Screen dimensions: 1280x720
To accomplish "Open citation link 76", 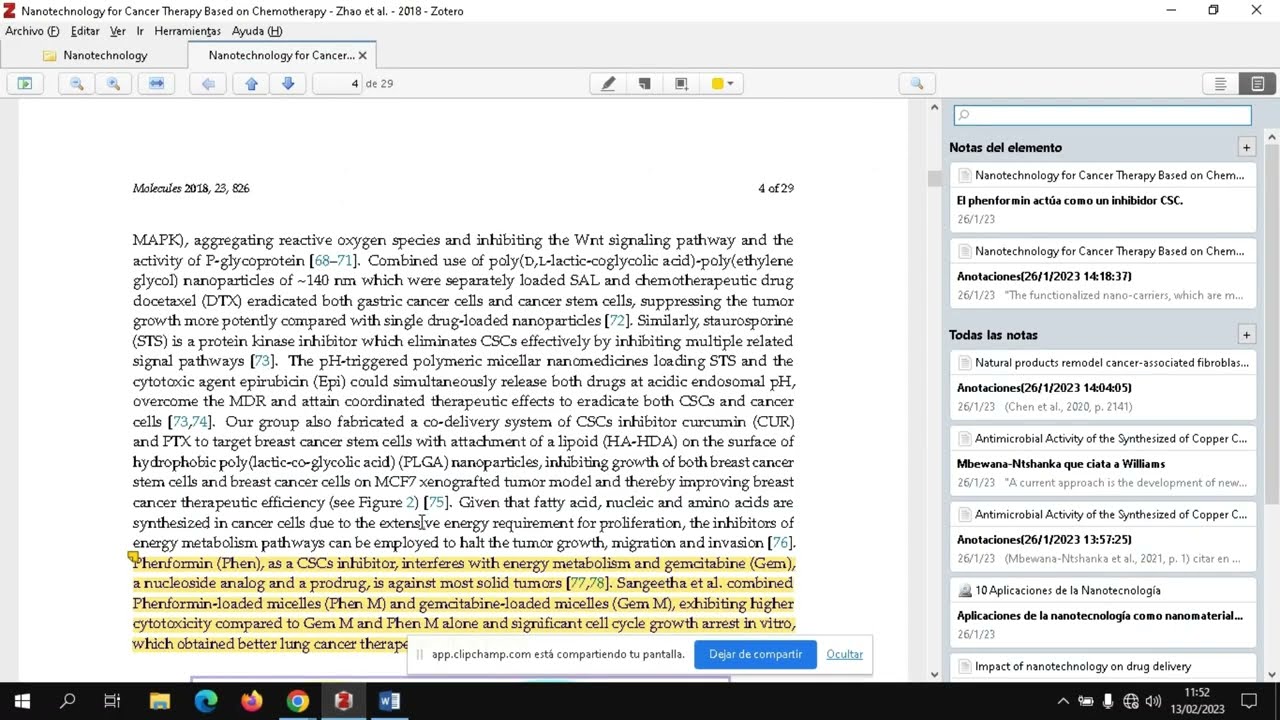I will [780, 543].
